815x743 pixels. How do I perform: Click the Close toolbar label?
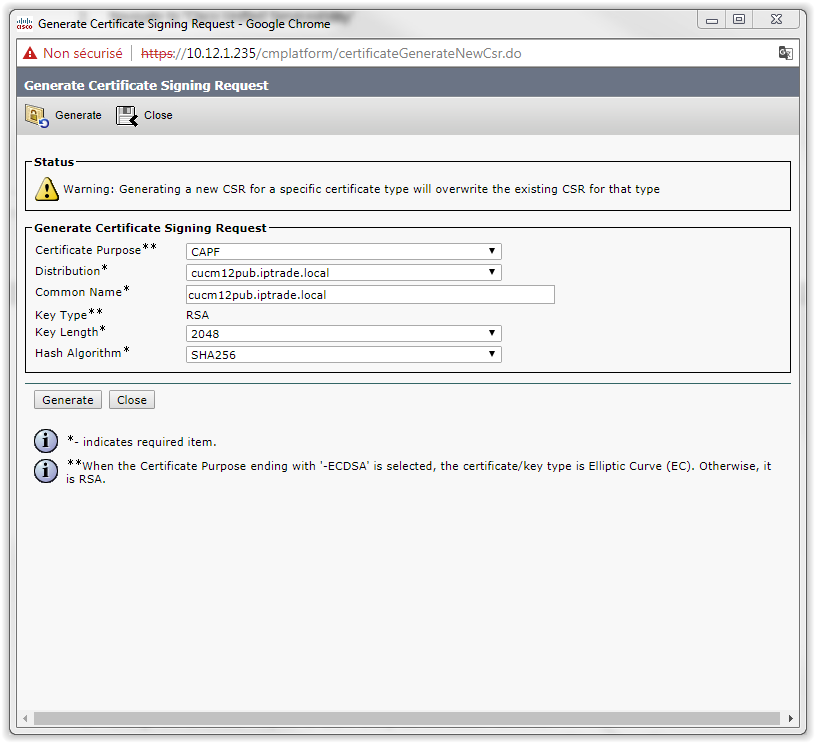tap(158, 115)
